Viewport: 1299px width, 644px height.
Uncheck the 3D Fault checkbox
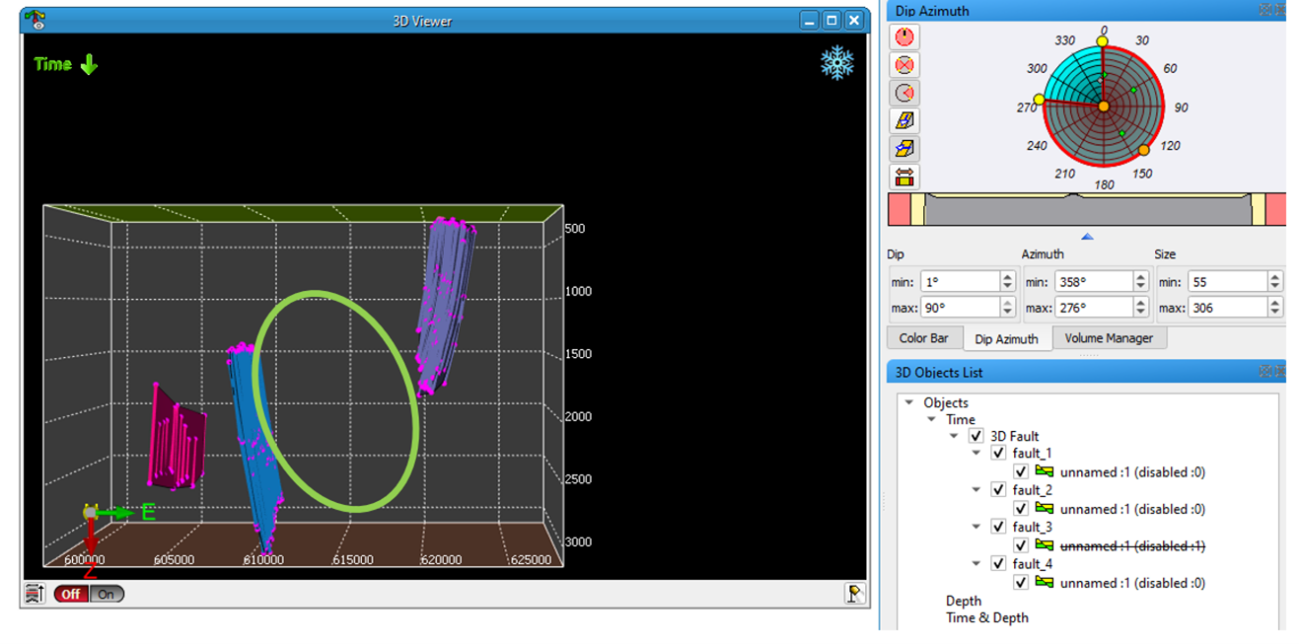point(977,436)
